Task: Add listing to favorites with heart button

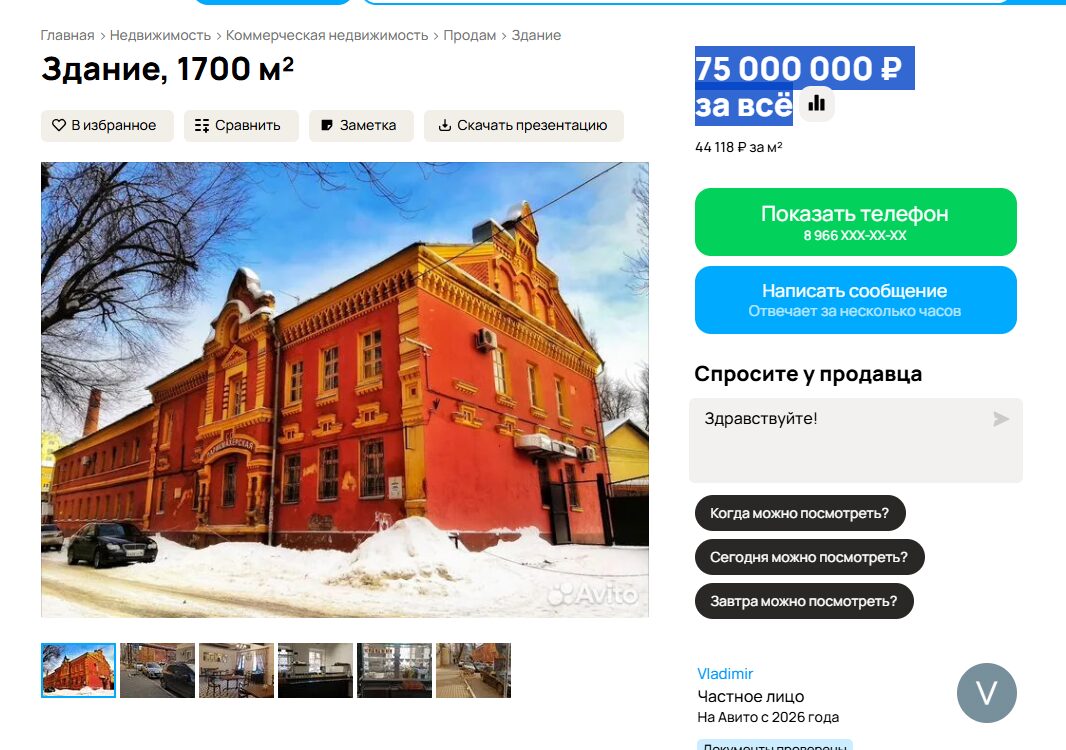Action: (107, 126)
